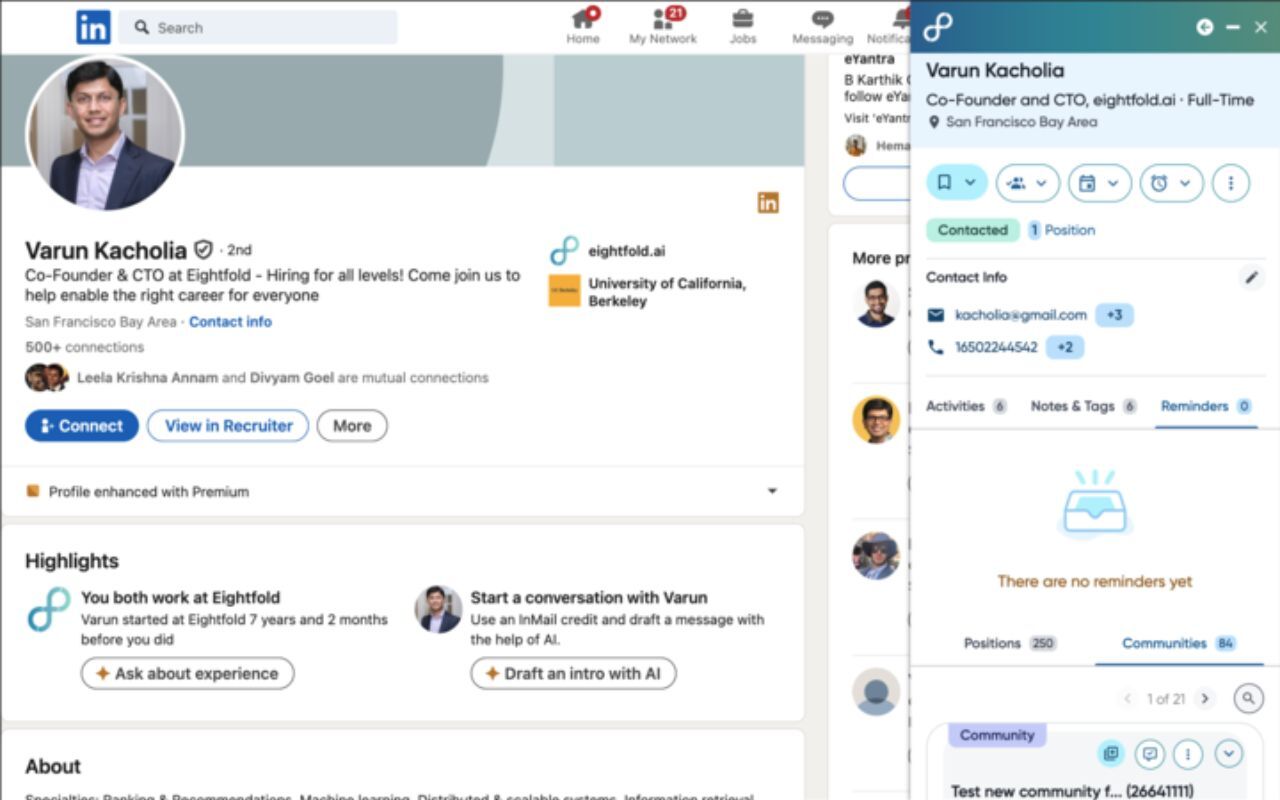Image resolution: width=1280 pixels, height=800 pixels.
Task: Click Varun's photo in the Highlights section
Action: click(x=438, y=609)
